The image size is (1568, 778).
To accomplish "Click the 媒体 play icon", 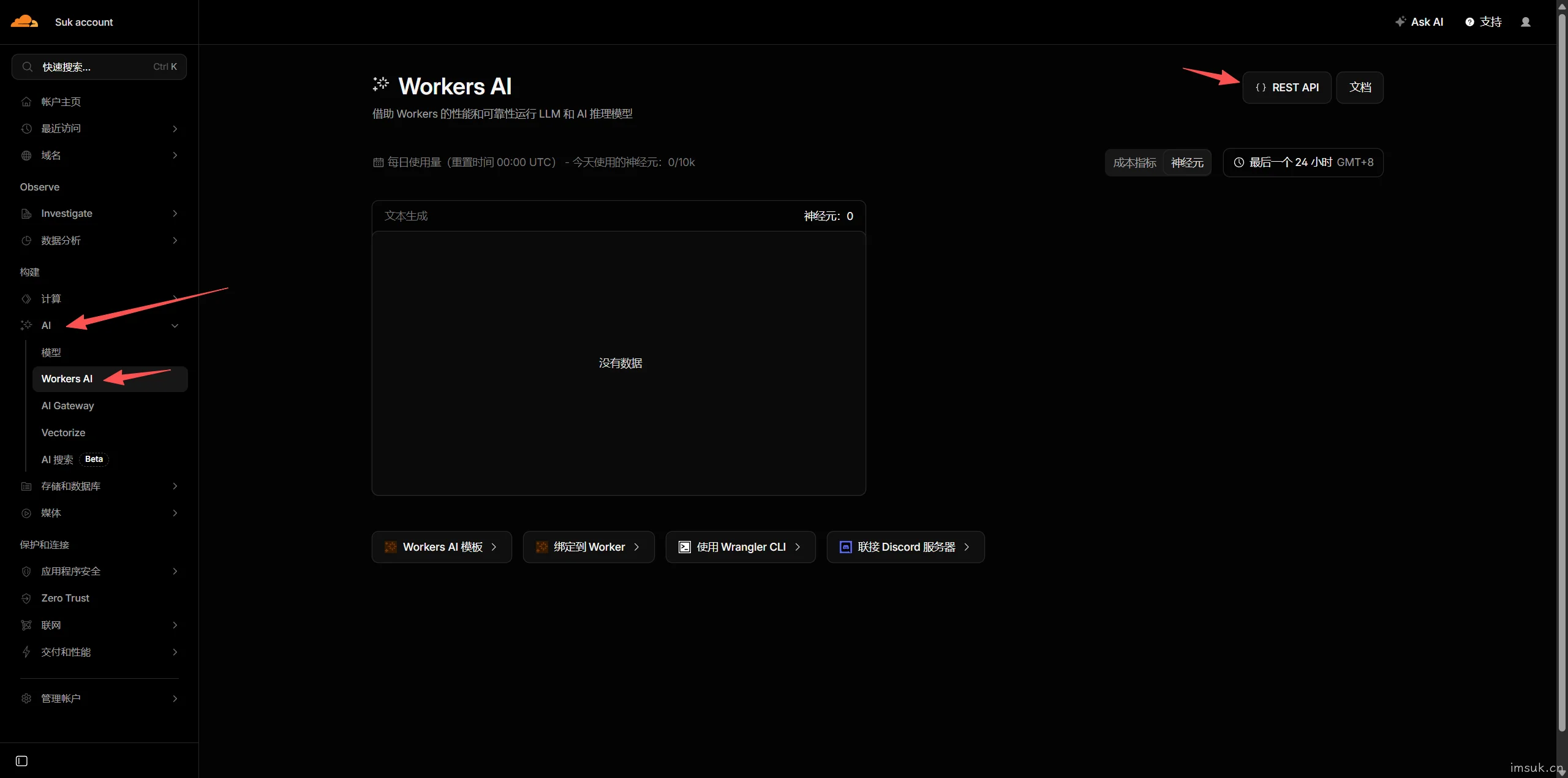I will [x=26, y=513].
